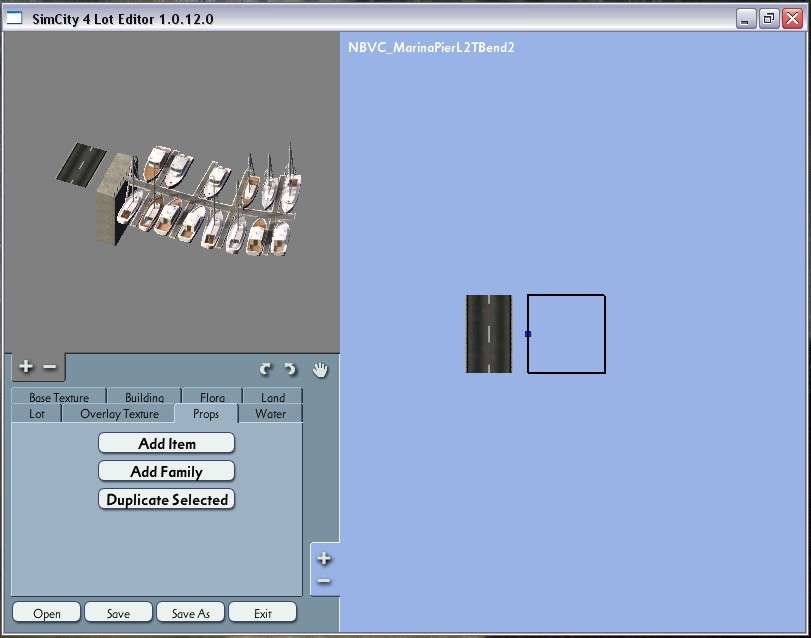The image size is (811, 638).
Task: Switch to the Flora tab
Action: [212, 397]
